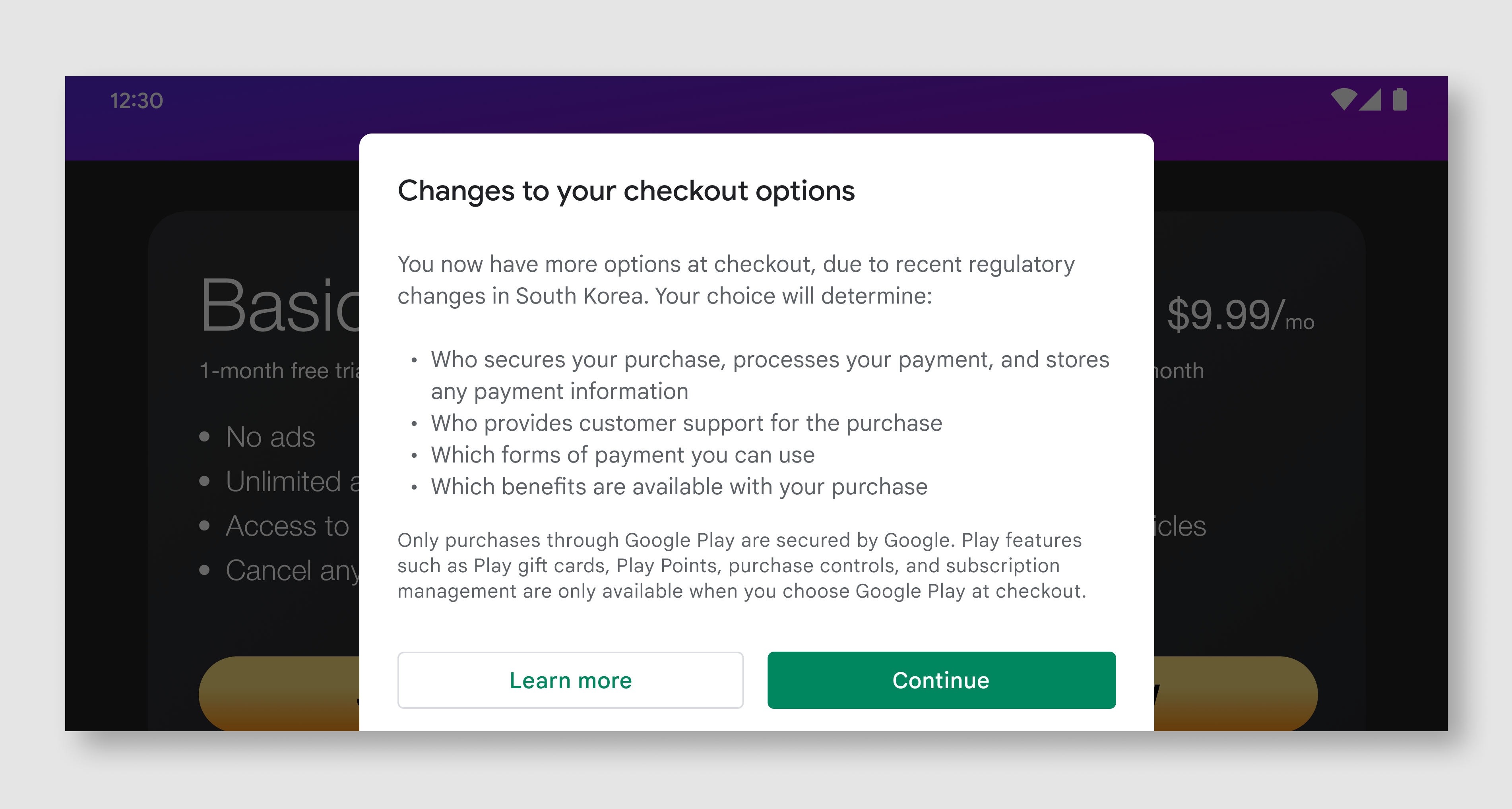Open the Learn more page

coord(570,681)
